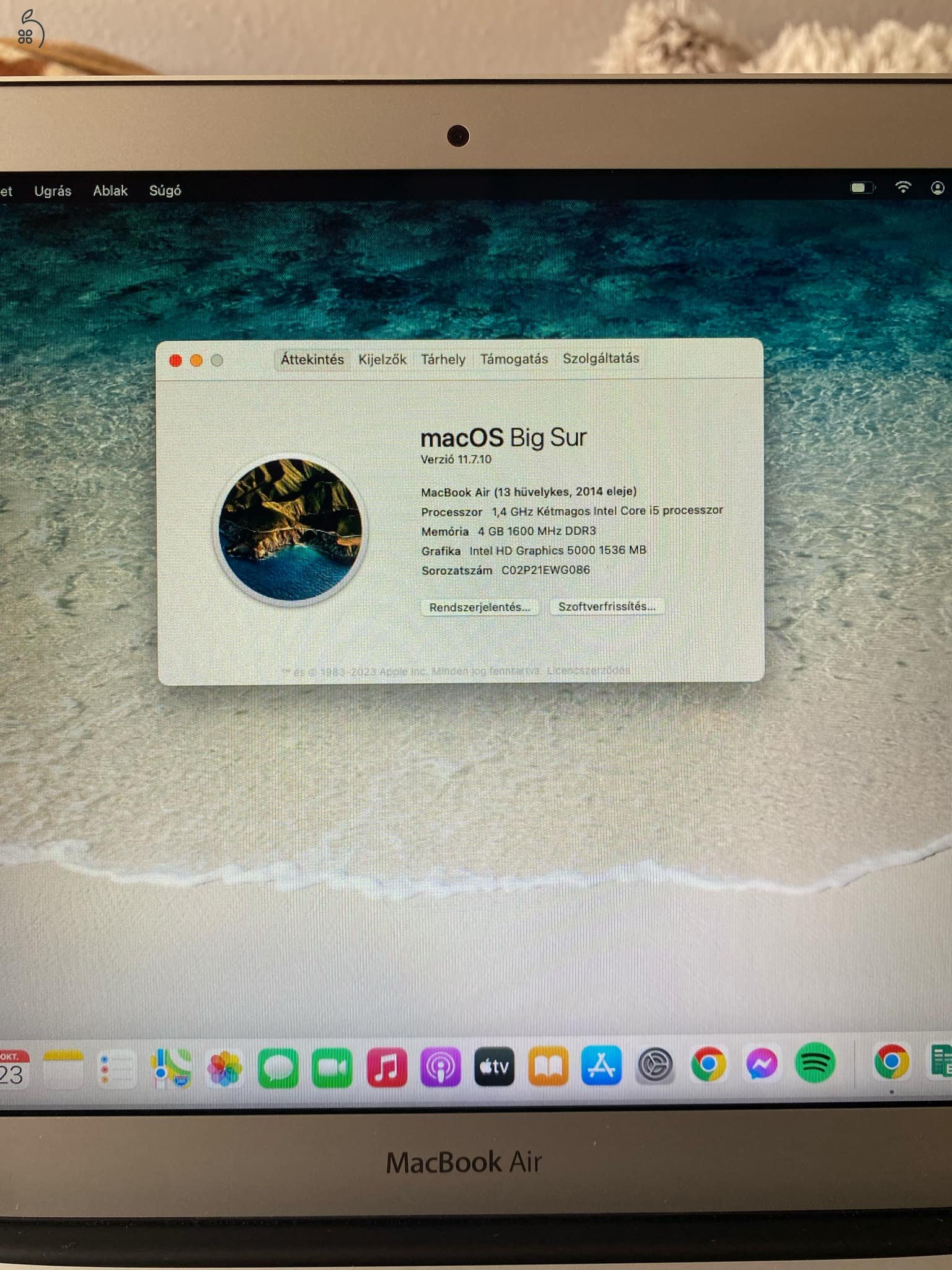Image resolution: width=952 pixels, height=1270 pixels.
Task: Open the Reminders app in the Dock
Action: pos(117,1068)
